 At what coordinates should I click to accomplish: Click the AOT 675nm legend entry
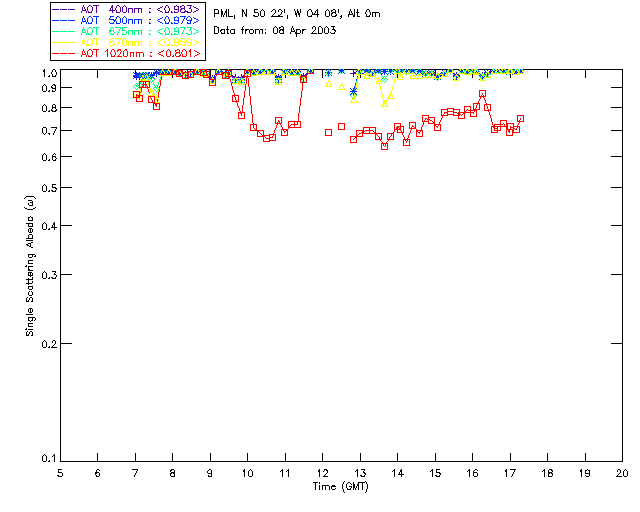click(127, 31)
